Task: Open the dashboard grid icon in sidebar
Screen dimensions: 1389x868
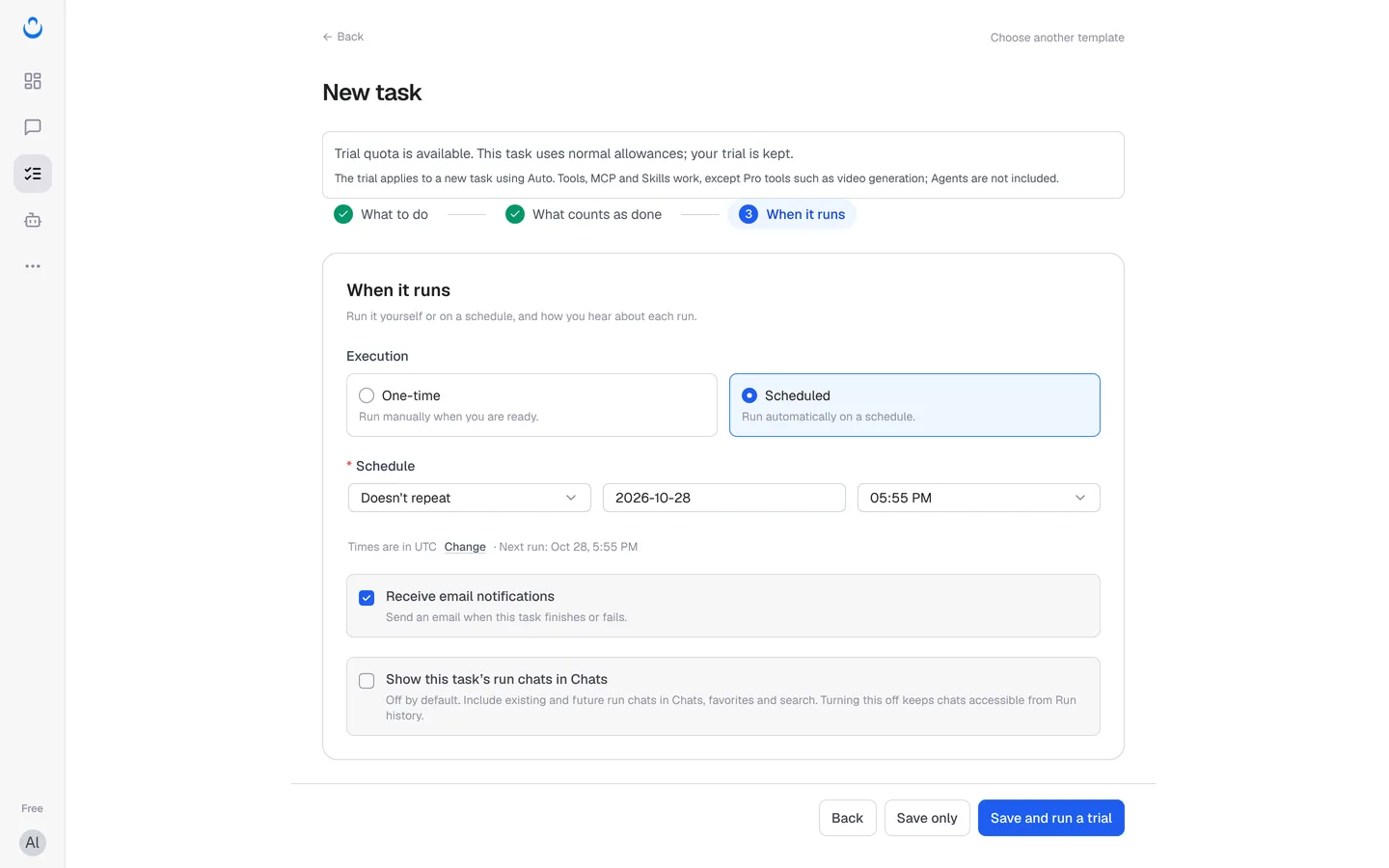Action: (33, 81)
